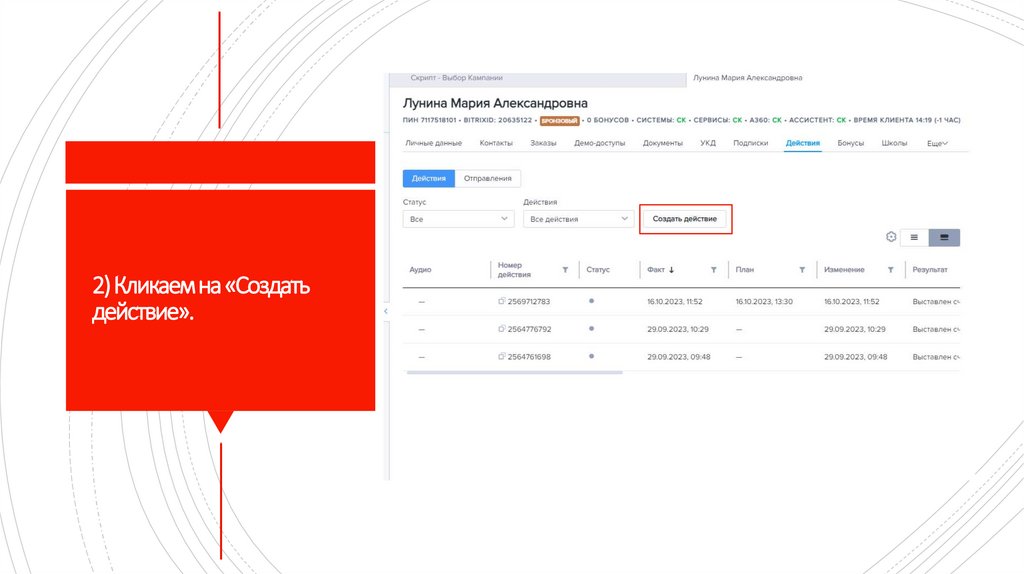Click the horizontal table scrollbar

click(514, 373)
